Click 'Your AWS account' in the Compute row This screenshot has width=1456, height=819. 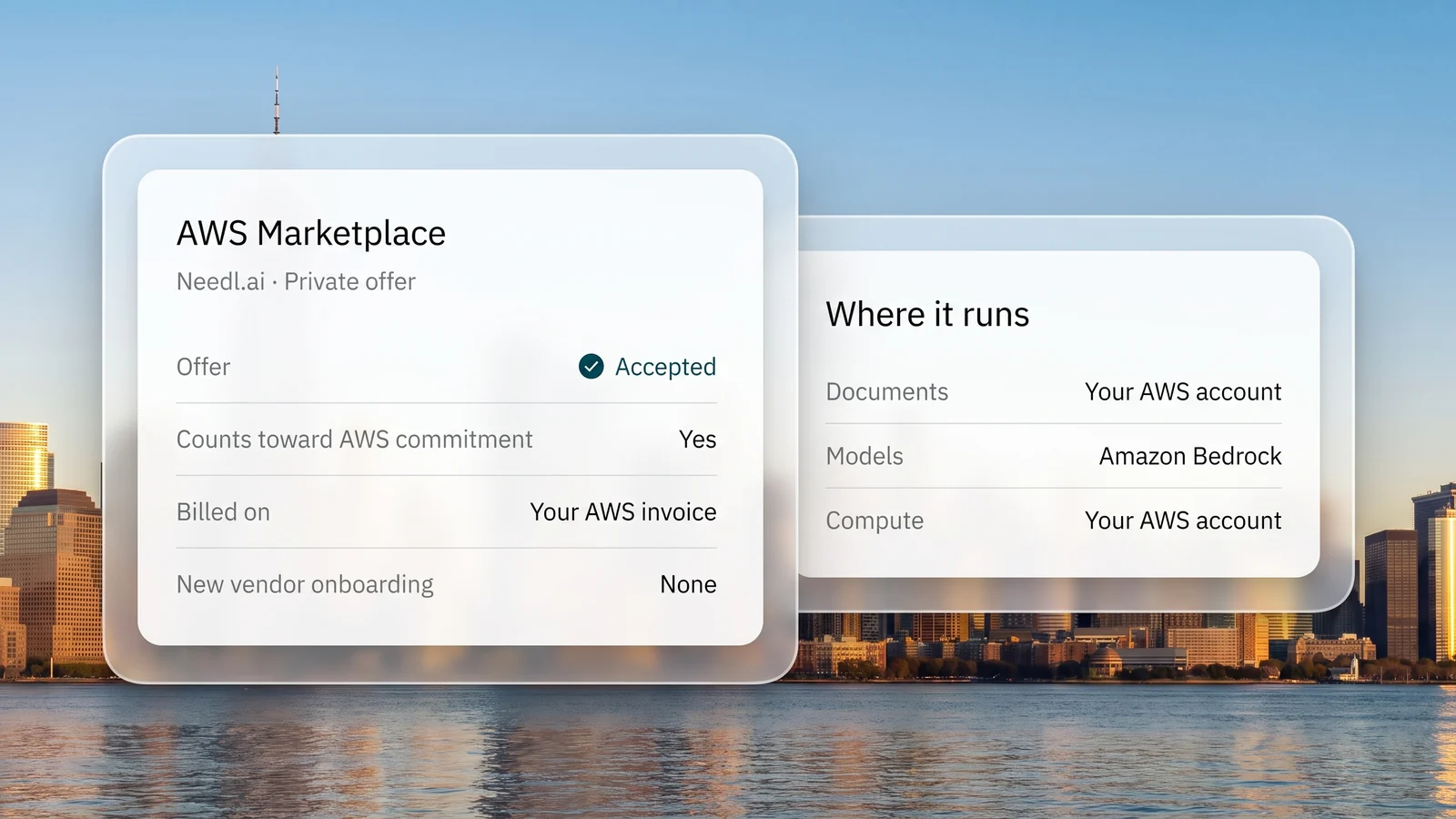1183,521
